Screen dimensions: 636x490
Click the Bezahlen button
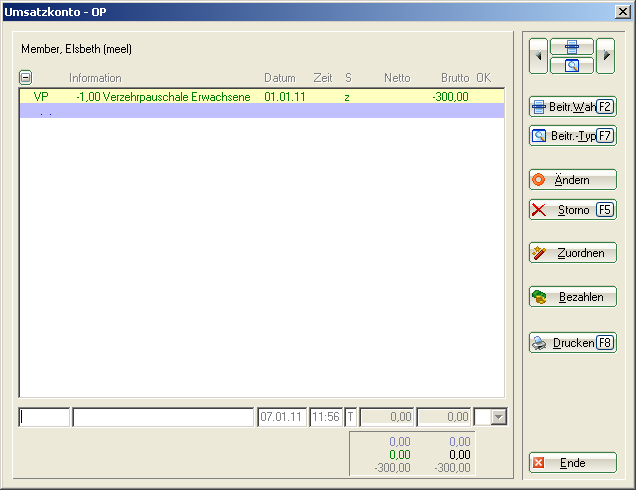coord(573,297)
